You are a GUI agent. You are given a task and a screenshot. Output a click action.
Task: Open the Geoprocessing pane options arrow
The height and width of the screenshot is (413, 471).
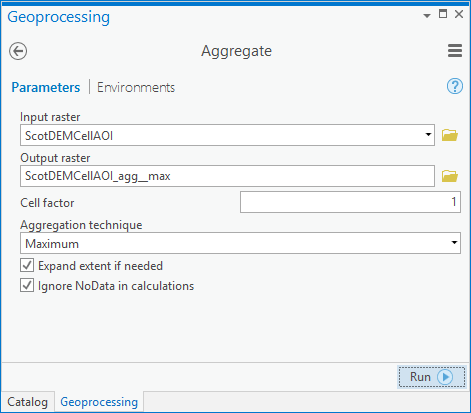coord(427,15)
